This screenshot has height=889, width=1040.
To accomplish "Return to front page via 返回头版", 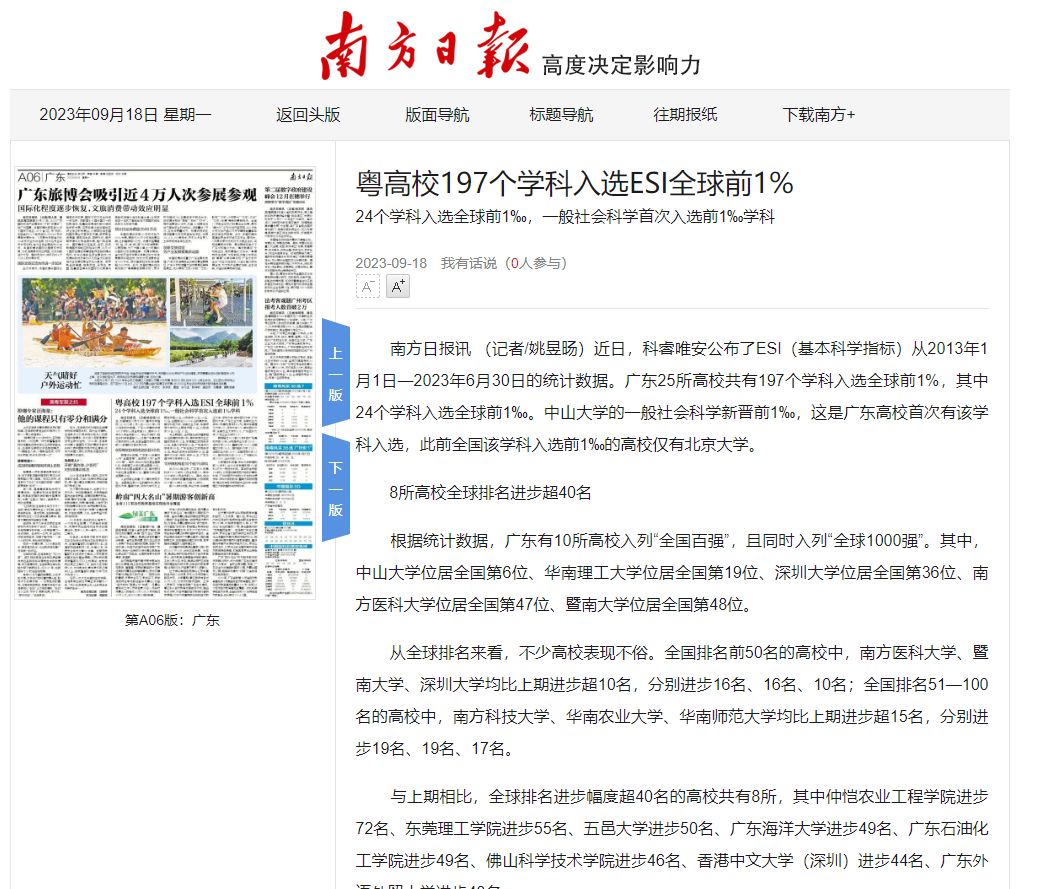I will click(308, 115).
